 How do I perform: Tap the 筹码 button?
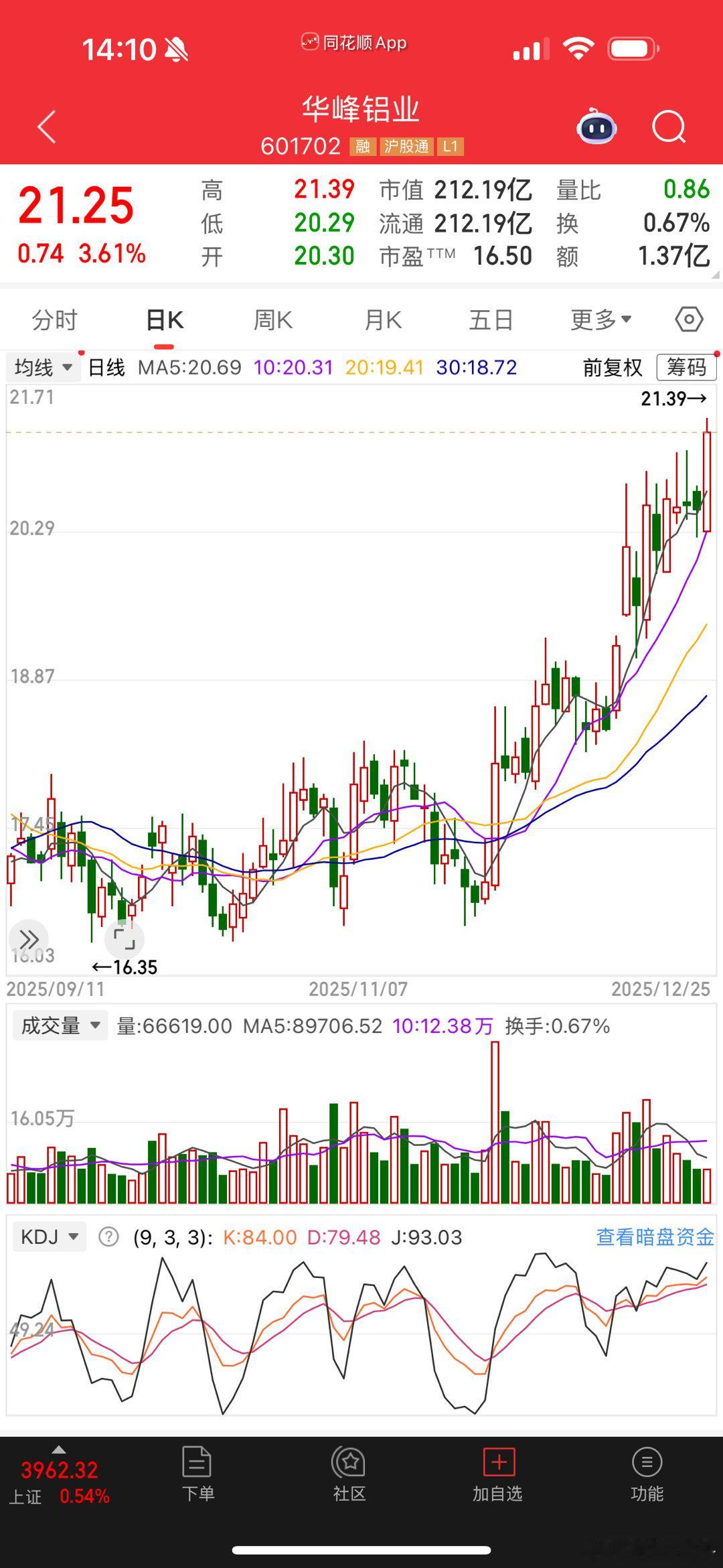[x=686, y=367]
